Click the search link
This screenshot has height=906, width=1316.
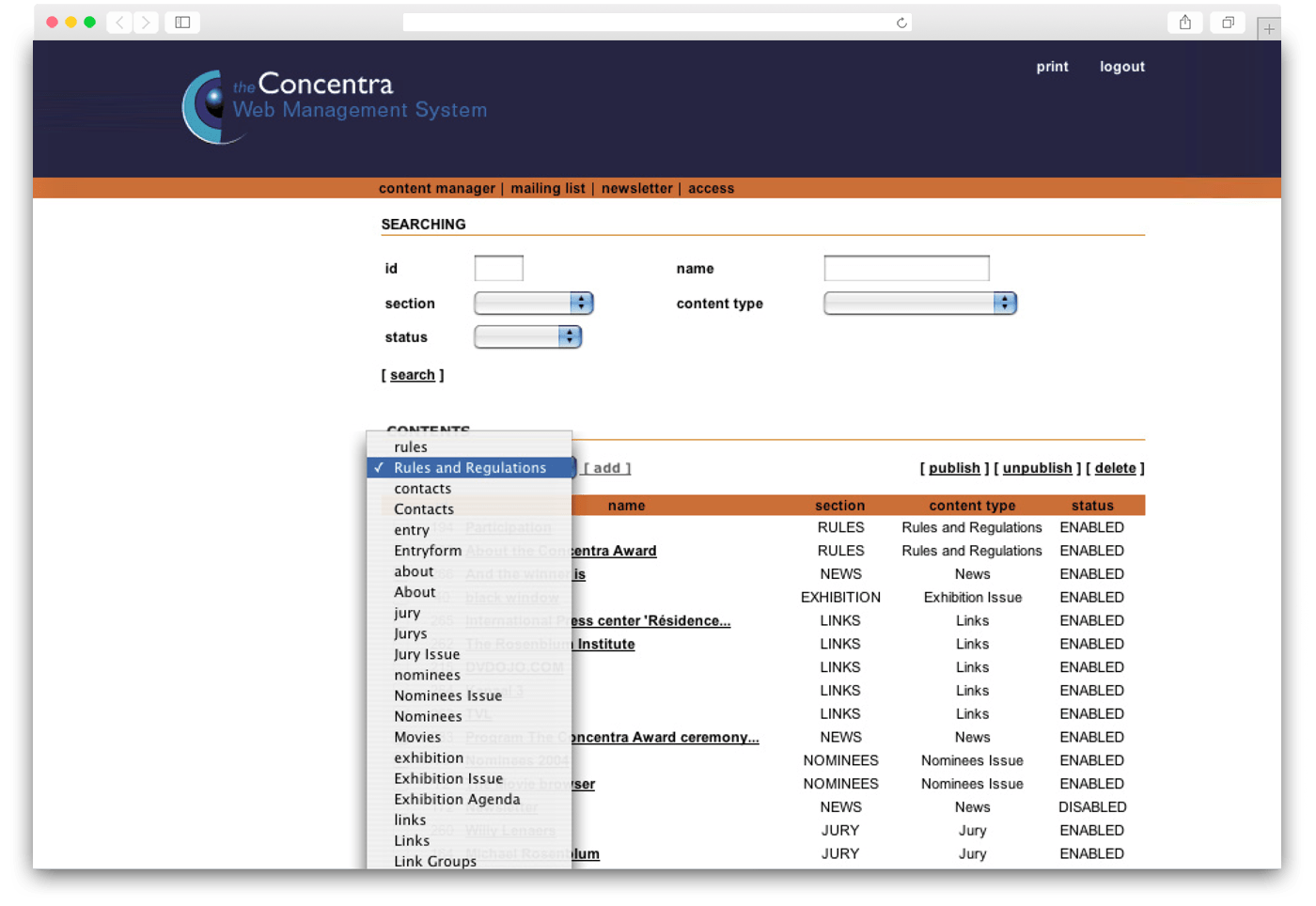pyautogui.click(x=413, y=374)
